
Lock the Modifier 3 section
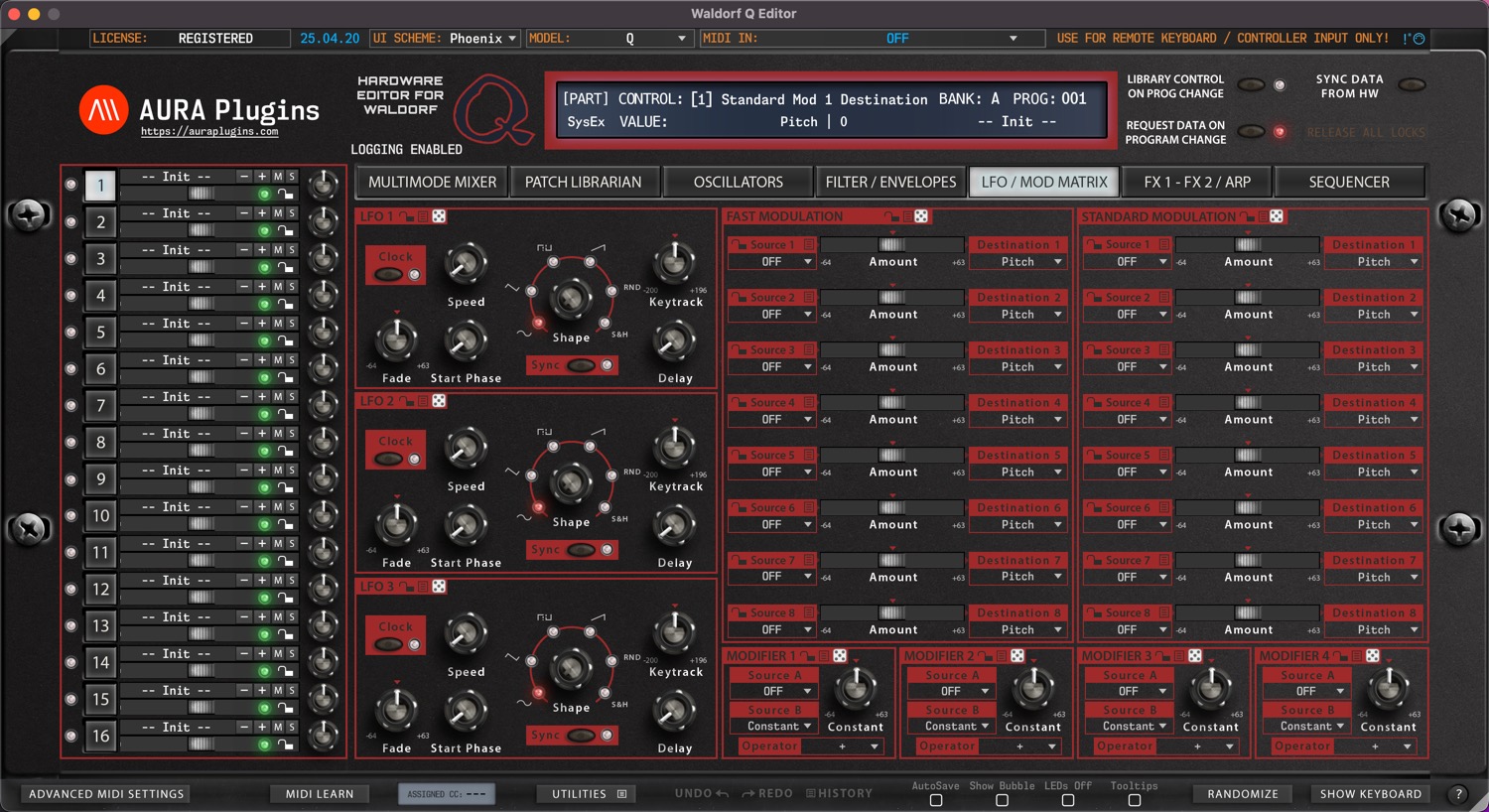click(x=1164, y=656)
